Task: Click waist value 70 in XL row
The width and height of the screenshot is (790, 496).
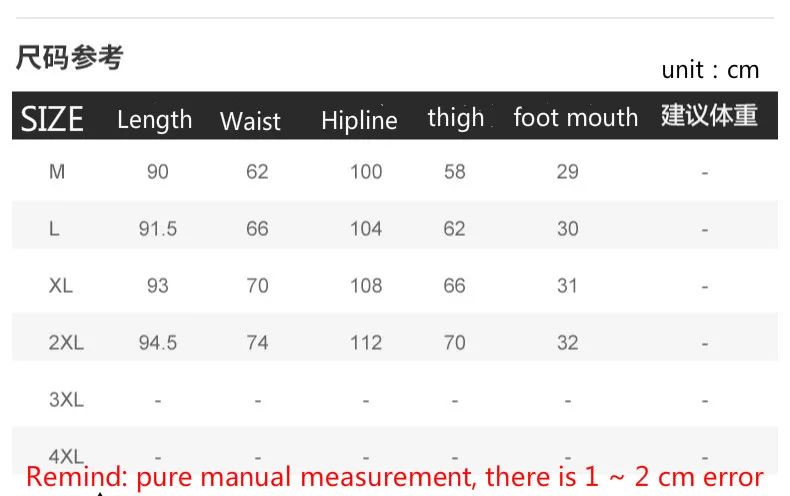Action: click(x=257, y=286)
